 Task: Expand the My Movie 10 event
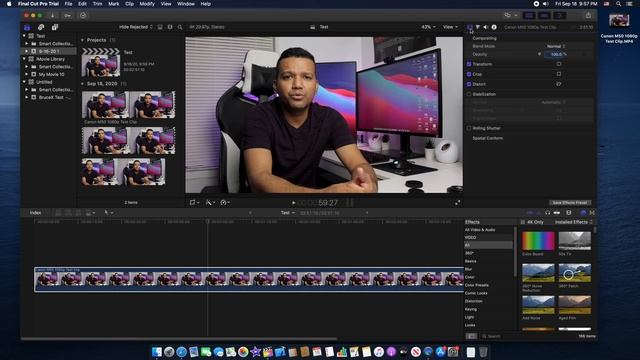click(27, 74)
